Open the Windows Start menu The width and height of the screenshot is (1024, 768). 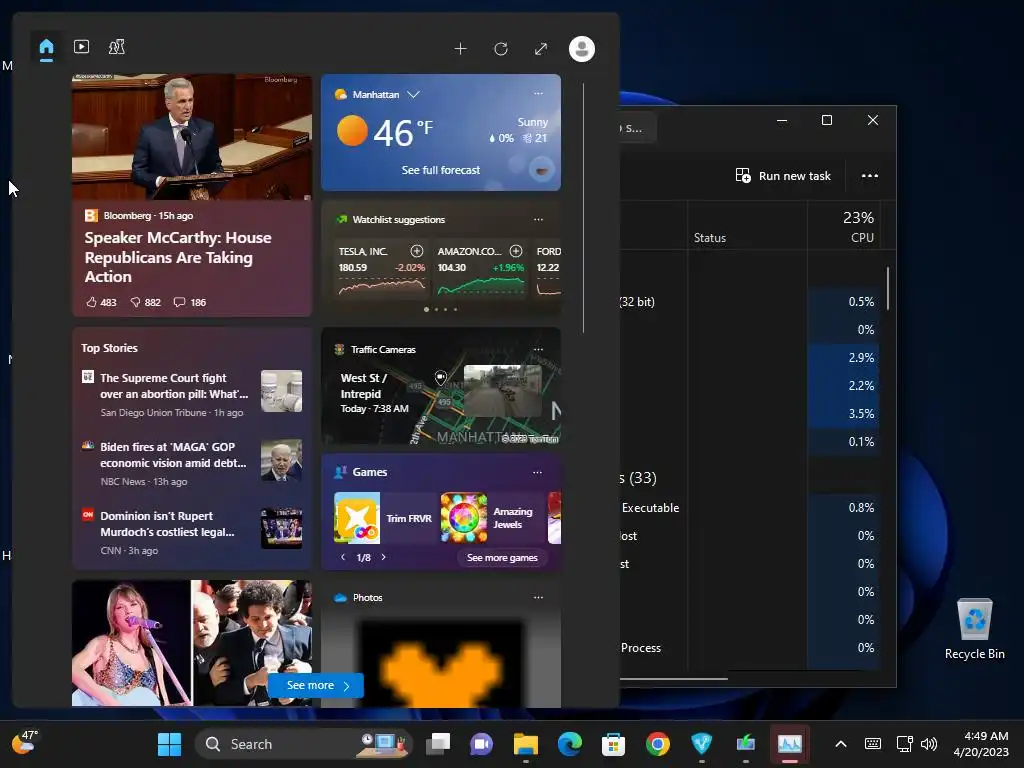point(170,744)
